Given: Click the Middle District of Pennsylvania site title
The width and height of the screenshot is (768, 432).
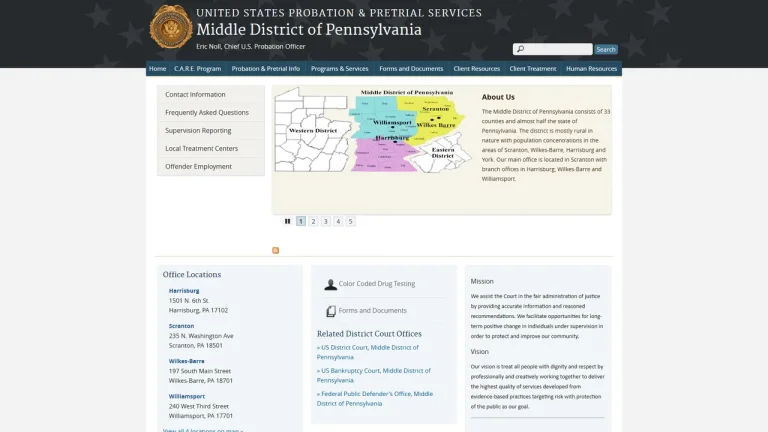Looking at the screenshot, I should click(309, 30).
